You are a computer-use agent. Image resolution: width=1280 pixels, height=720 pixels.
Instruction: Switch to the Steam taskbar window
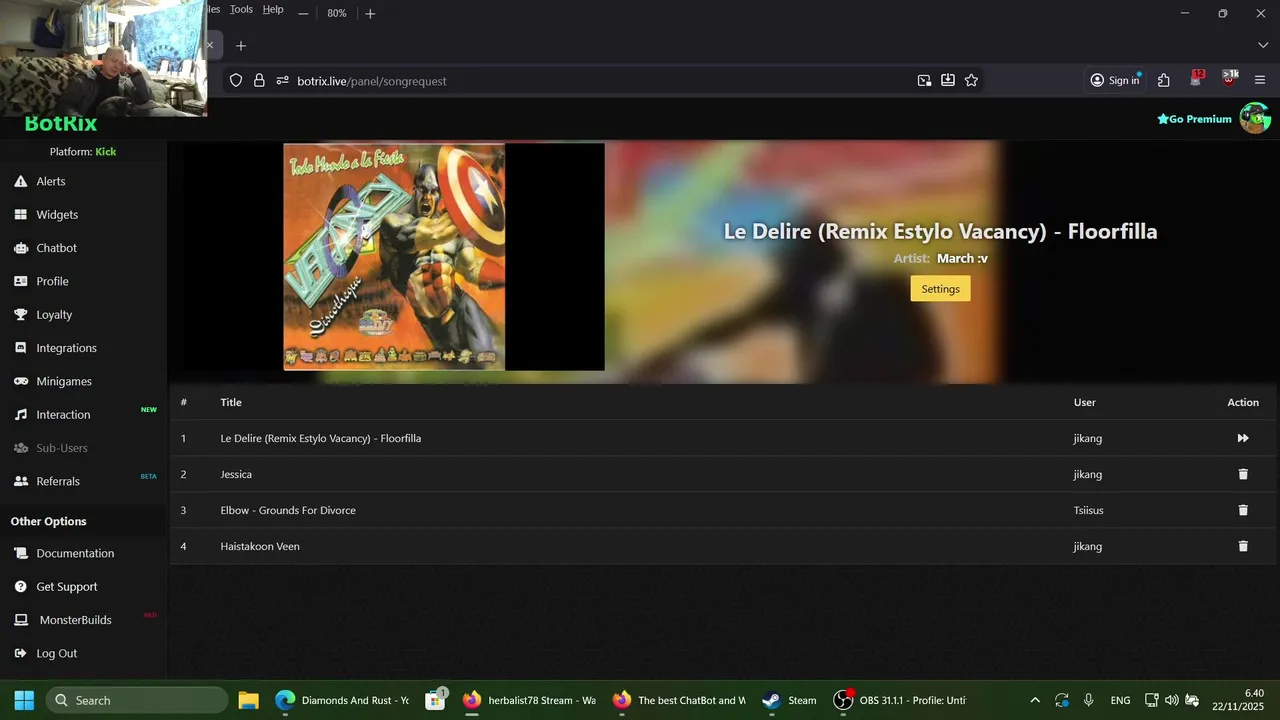[789, 700]
